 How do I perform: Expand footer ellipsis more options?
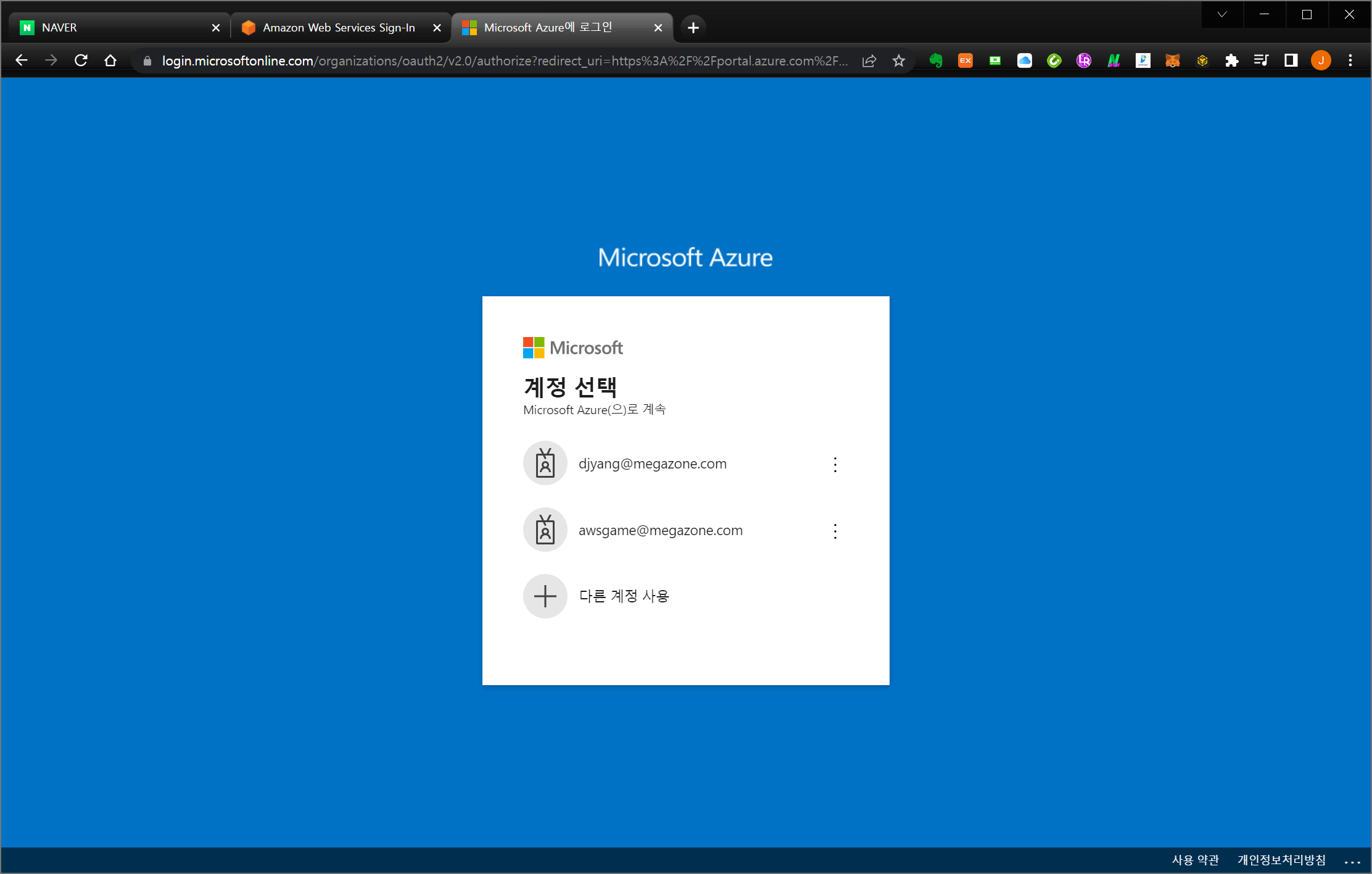coord(1352,861)
